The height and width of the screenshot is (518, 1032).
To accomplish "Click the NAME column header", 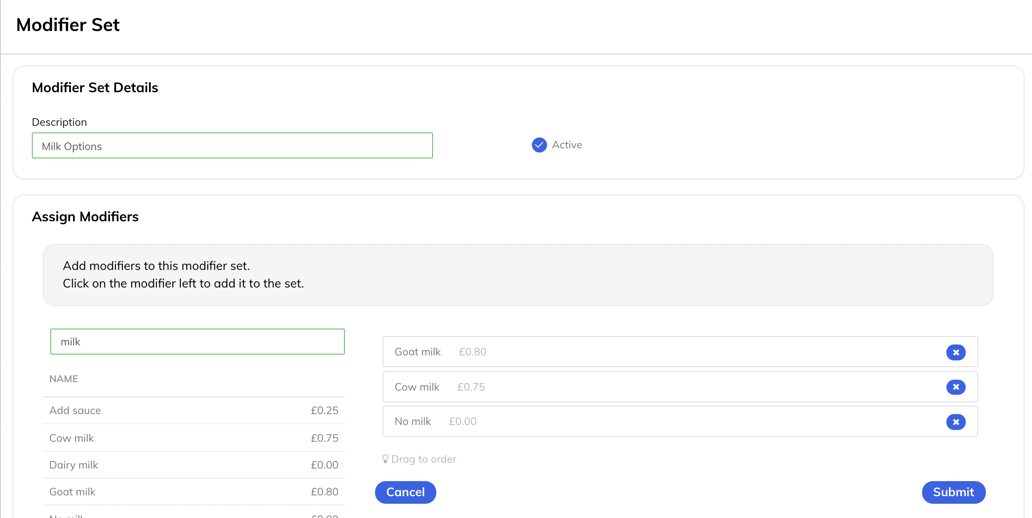I will 64,379.
